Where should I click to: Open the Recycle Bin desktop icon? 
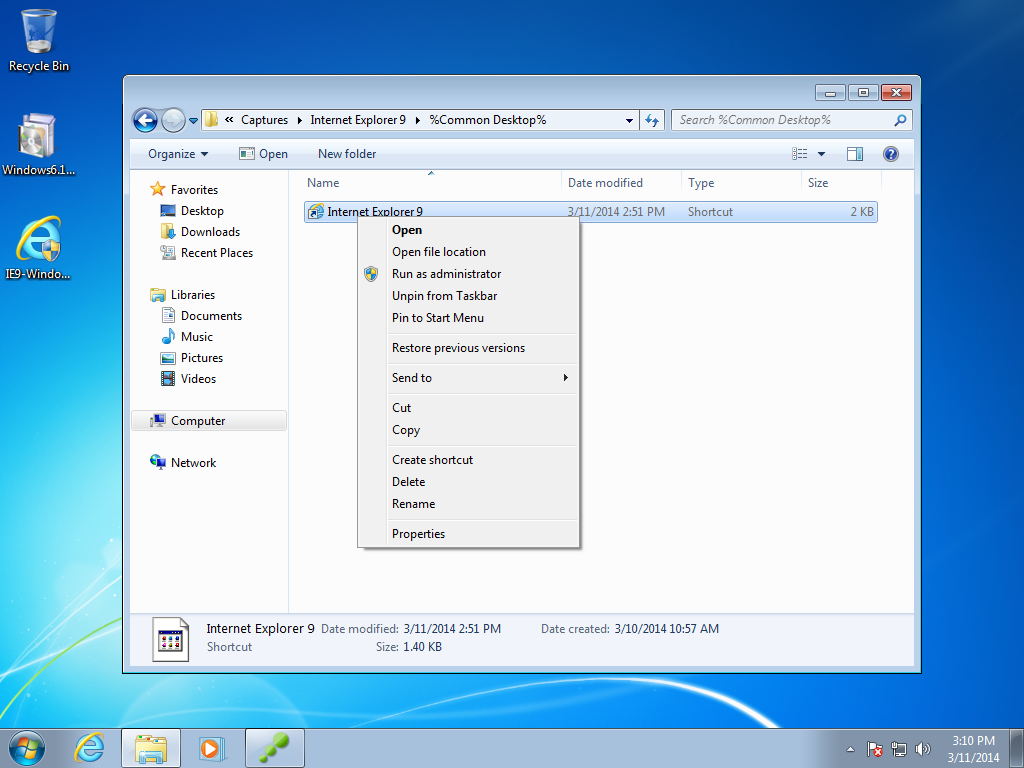pos(39,40)
